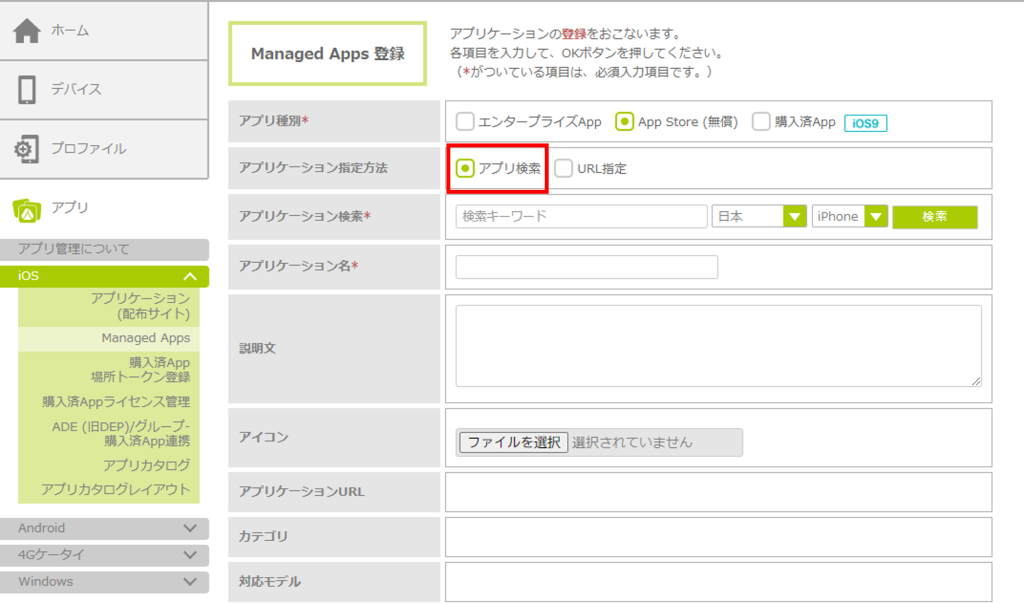Open アプリカタログ in sidebar menu

[x=146, y=465]
